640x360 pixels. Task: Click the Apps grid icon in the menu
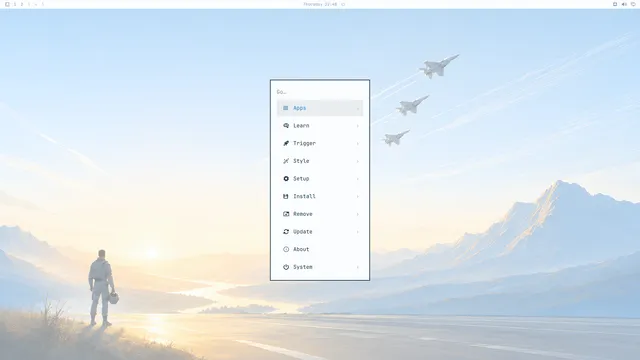286,108
